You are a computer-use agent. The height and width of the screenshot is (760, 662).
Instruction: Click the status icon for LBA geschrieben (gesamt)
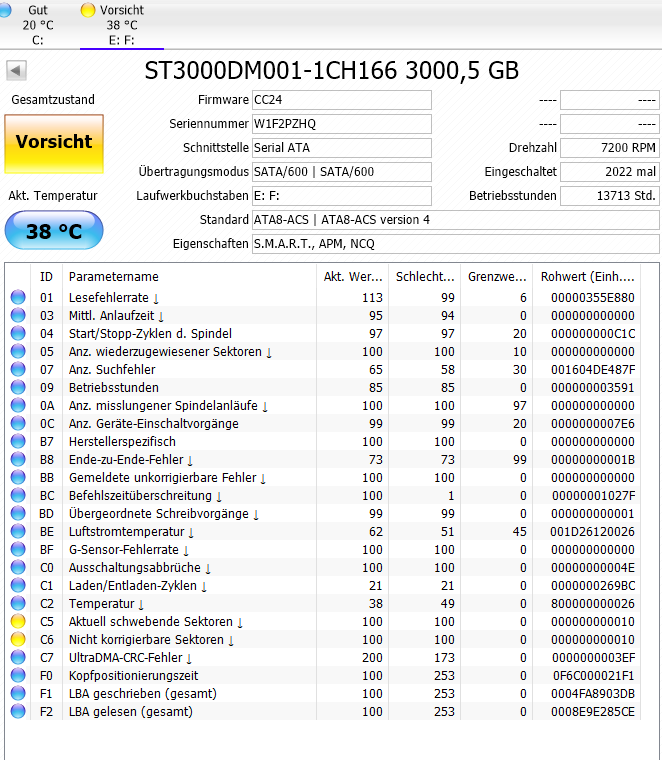point(18,694)
